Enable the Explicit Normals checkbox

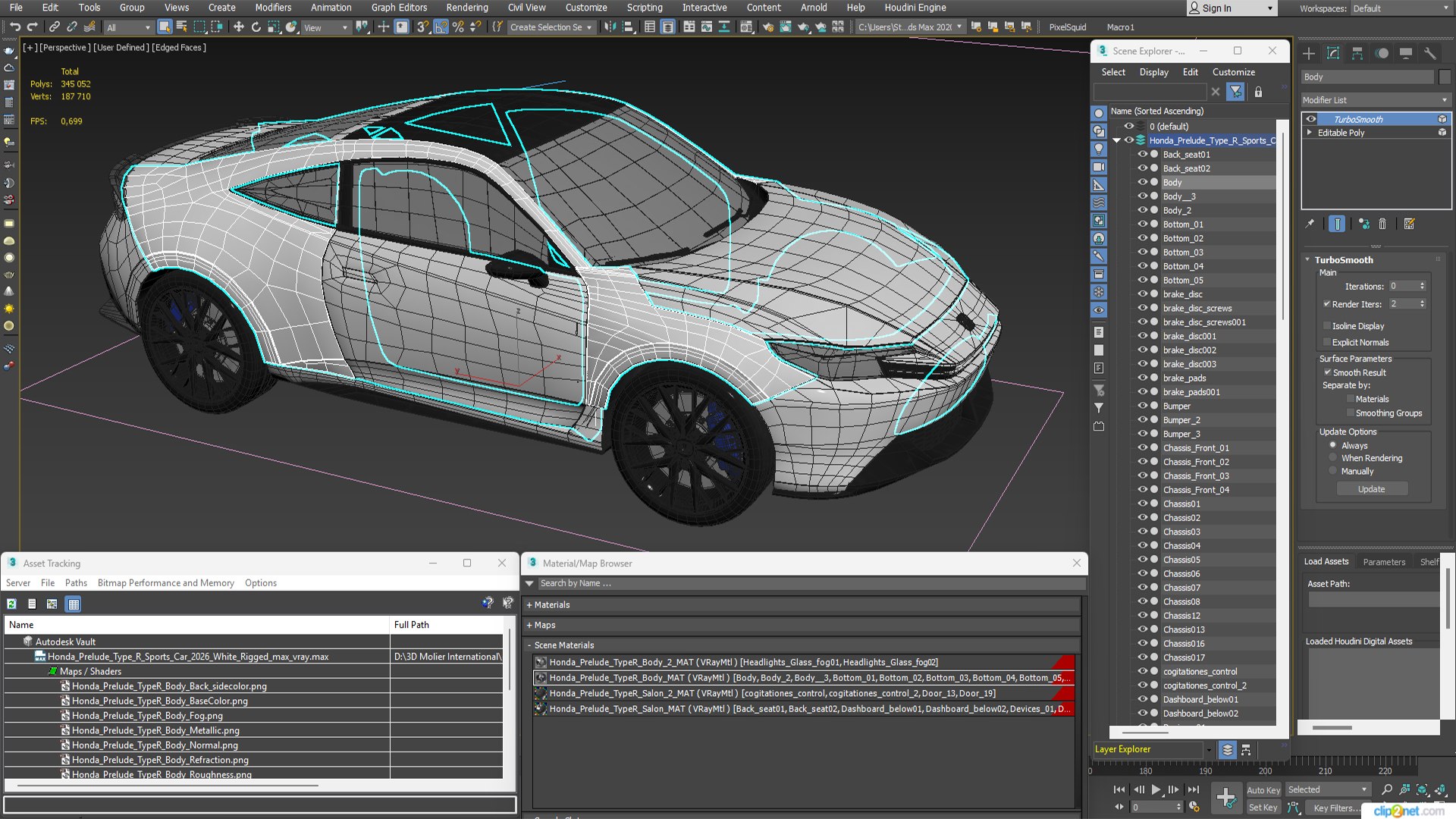[x=1327, y=342]
